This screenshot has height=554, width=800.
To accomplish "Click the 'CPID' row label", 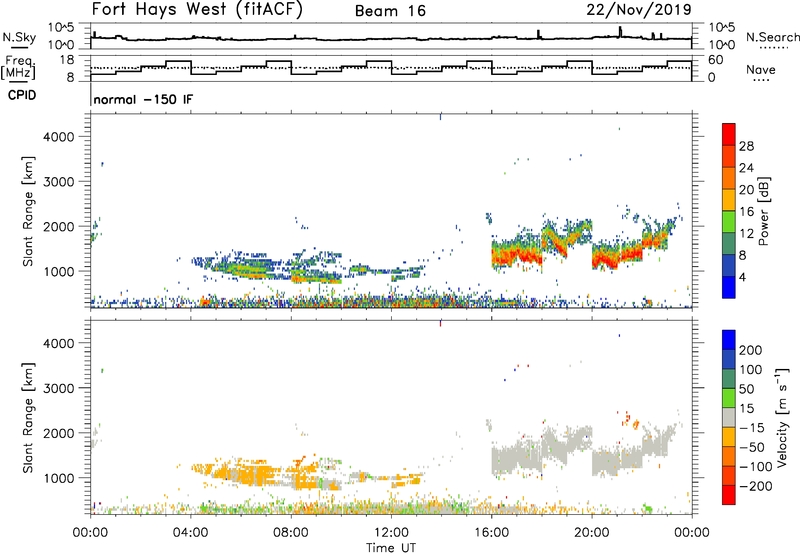I will pos(22,95).
